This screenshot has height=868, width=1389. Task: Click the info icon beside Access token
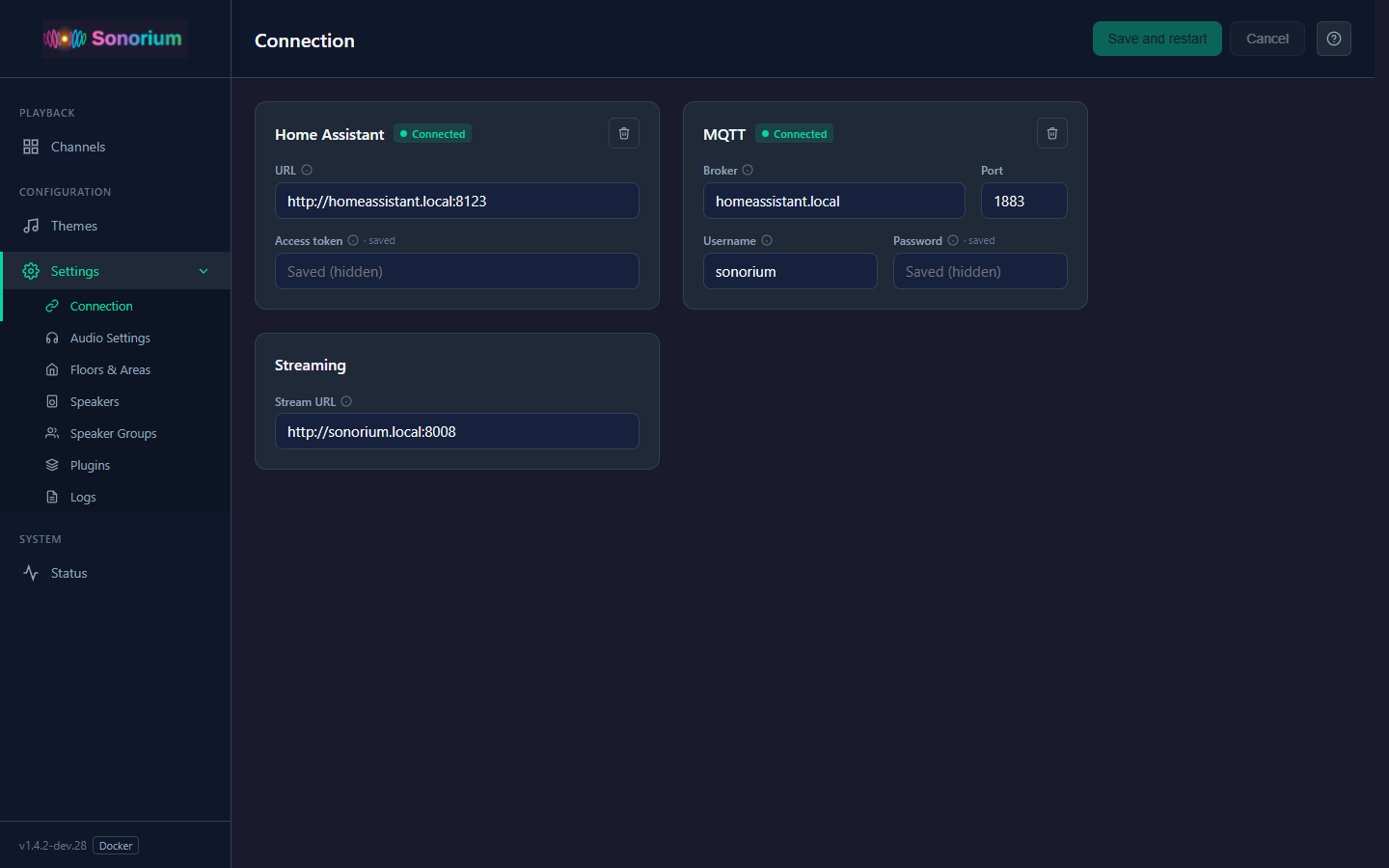353,240
